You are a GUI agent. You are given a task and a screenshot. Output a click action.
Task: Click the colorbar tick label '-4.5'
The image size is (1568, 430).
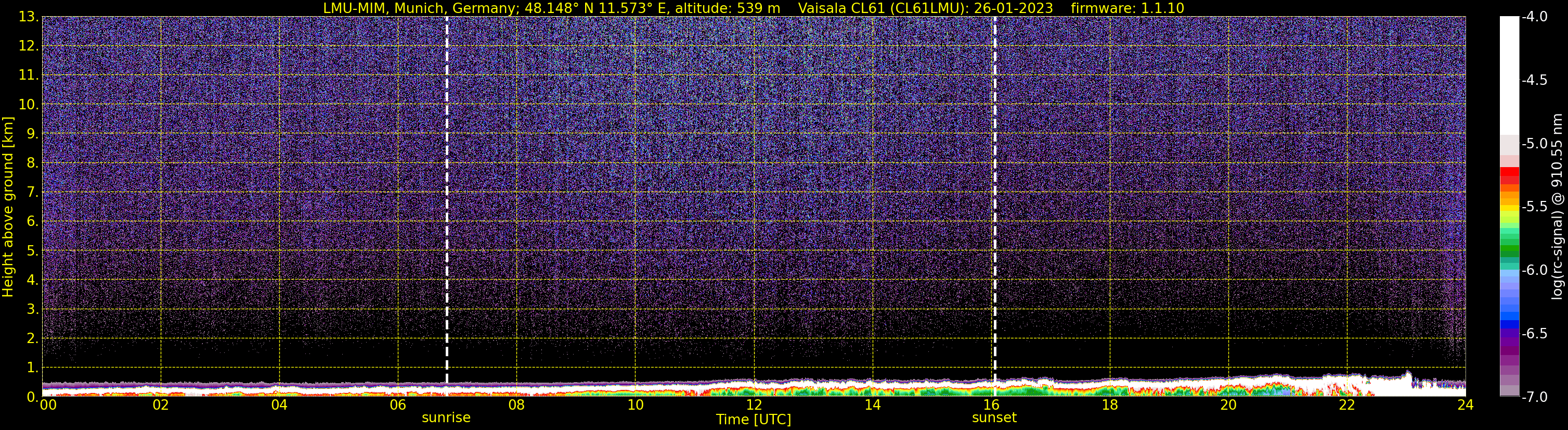point(1534,80)
